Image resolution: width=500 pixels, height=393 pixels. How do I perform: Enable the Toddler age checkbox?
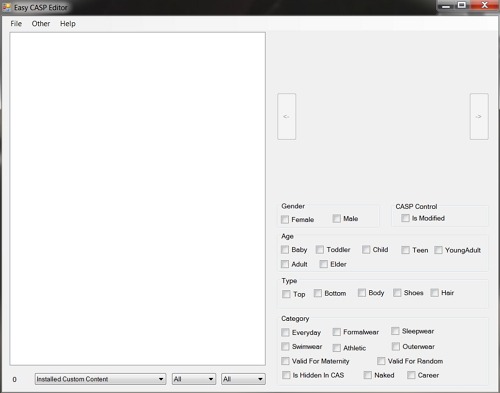click(x=320, y=249)
